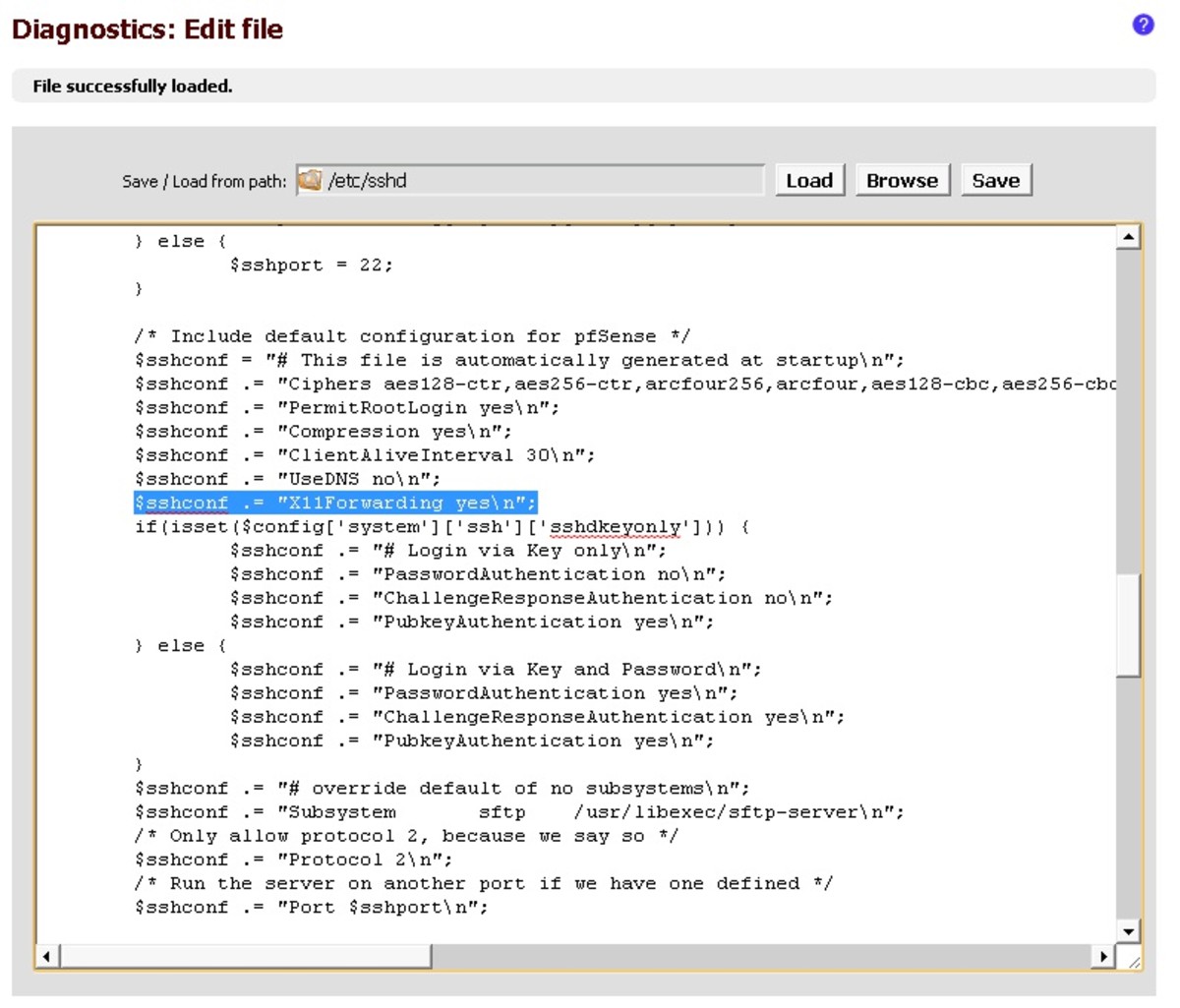Screen dimensions: 1180x1008
Task: Focus the /etc/sshd path input field
Action: (x=541, y=180)
